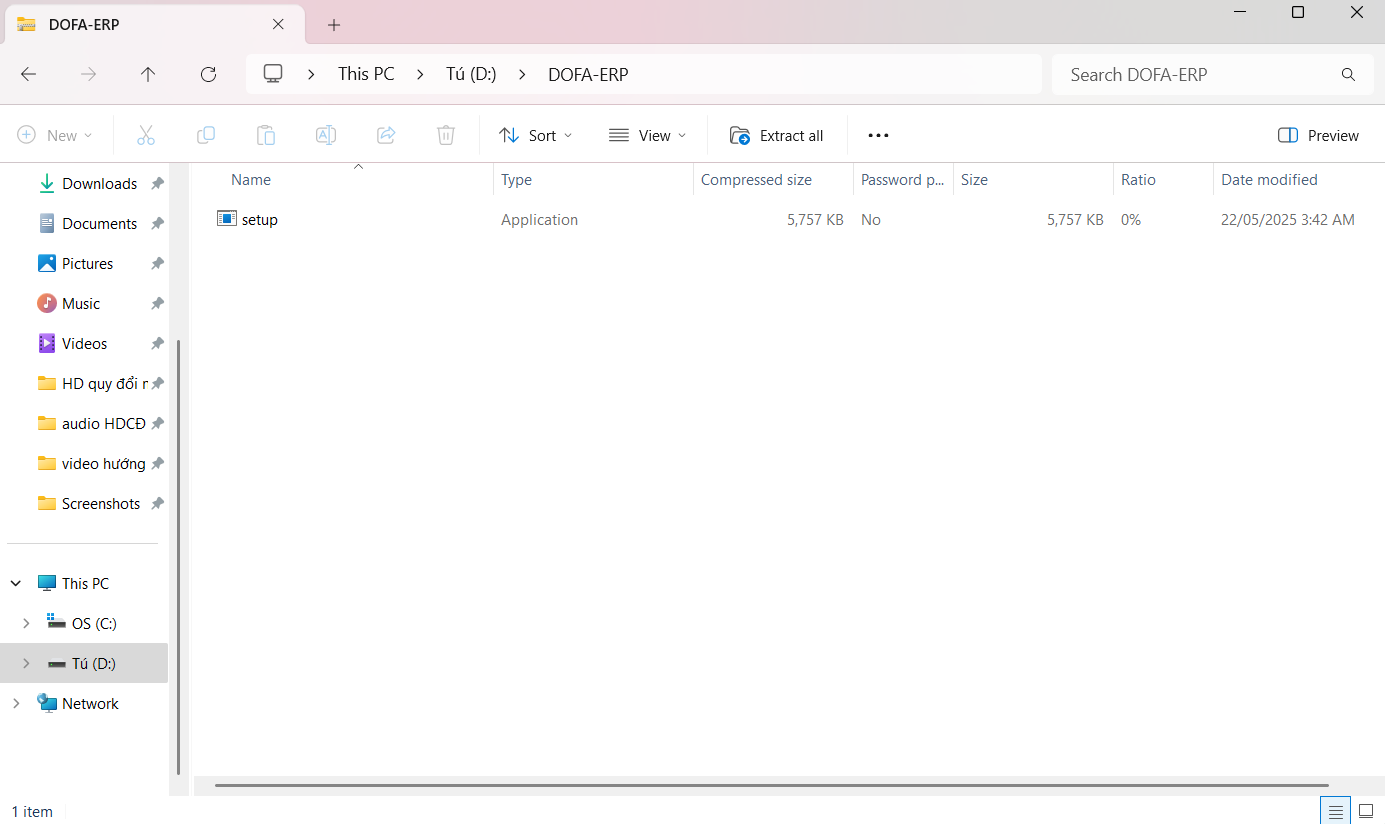Open Pictures in navigation pane
This screenshot has width=1385, height=824.
coord(87,264)
